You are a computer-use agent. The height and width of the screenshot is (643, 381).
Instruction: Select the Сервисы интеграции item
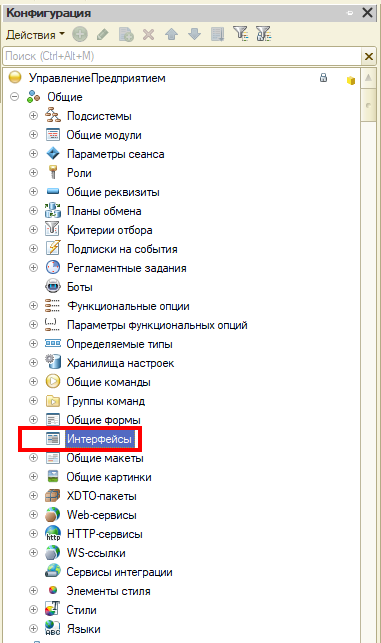click(x=119, y=572)
